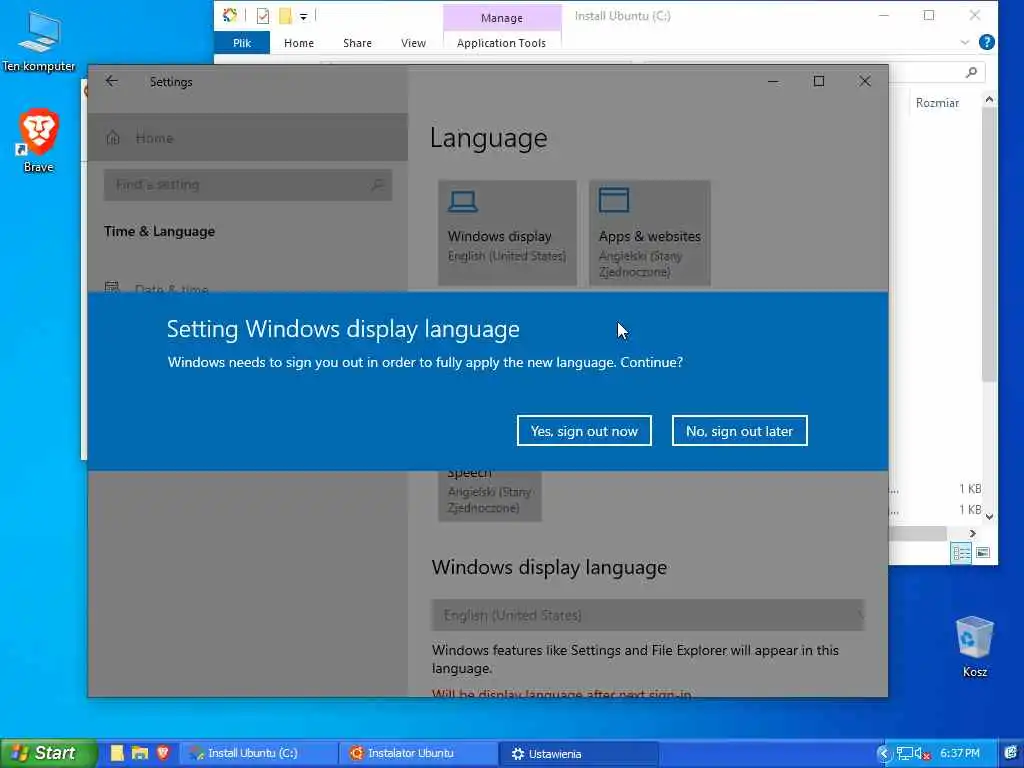Switch to large icons view in Explorer
The width and height of the screenshot is (1024, 768).
(983, 553)
